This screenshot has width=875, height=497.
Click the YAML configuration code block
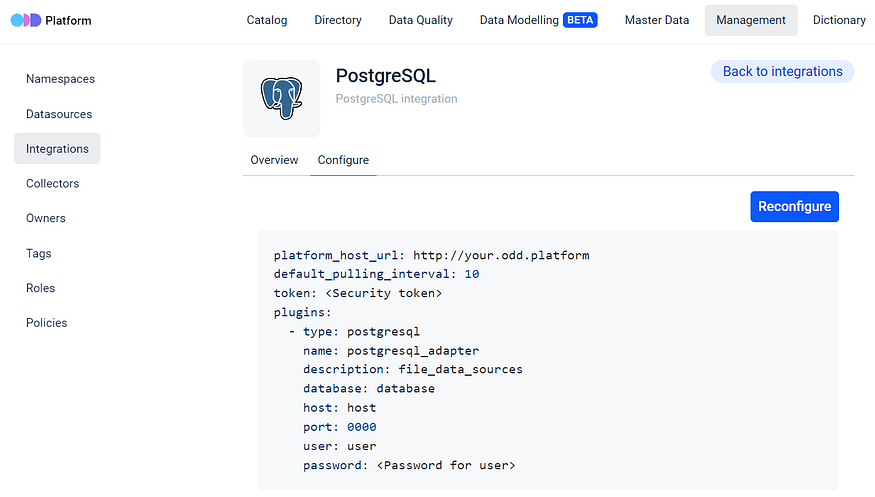coord(548,360)
